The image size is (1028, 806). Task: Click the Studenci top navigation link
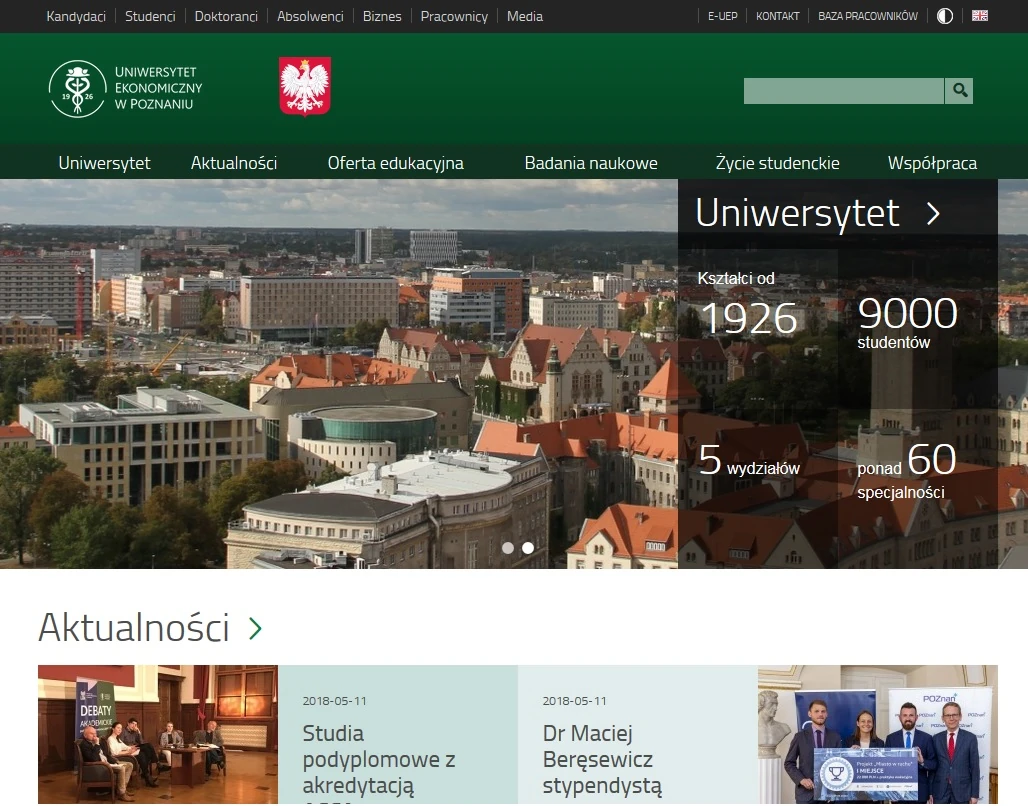150,16
